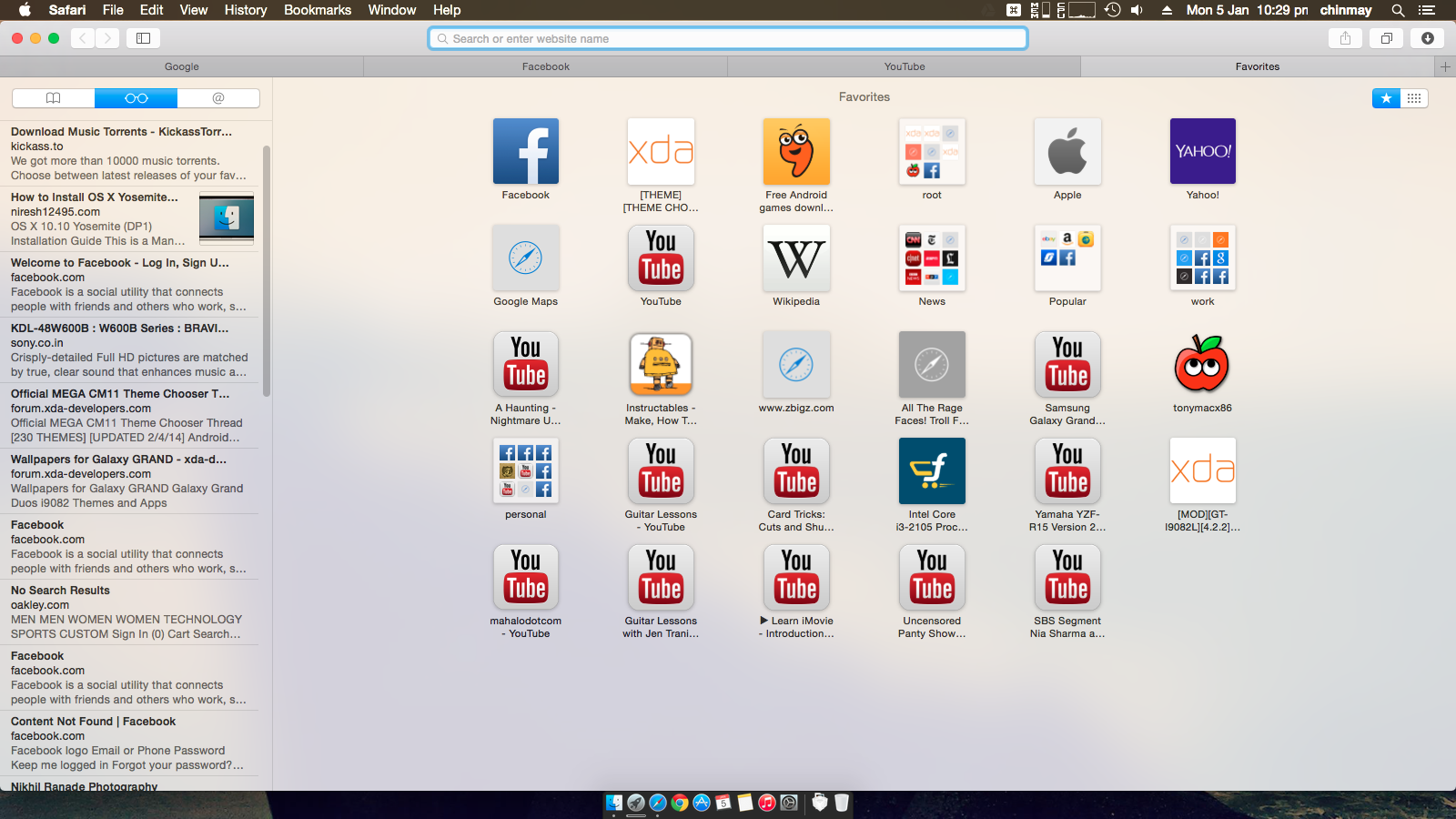Screen dimensions: 1456x819
Task: Open Learn iMovie Introduction favorite
Action: point(796,577)
